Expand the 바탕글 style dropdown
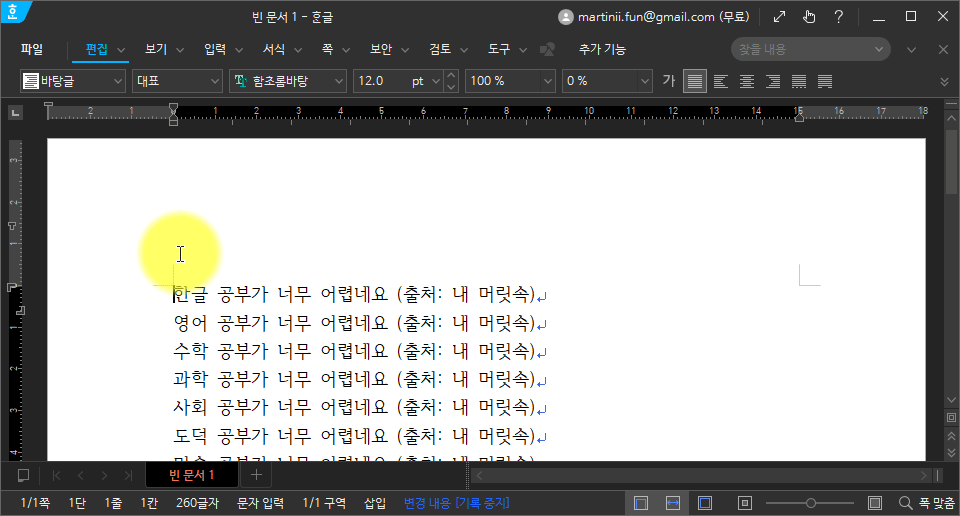This screenshot has height=516, width=960. (x=118, y=81)
